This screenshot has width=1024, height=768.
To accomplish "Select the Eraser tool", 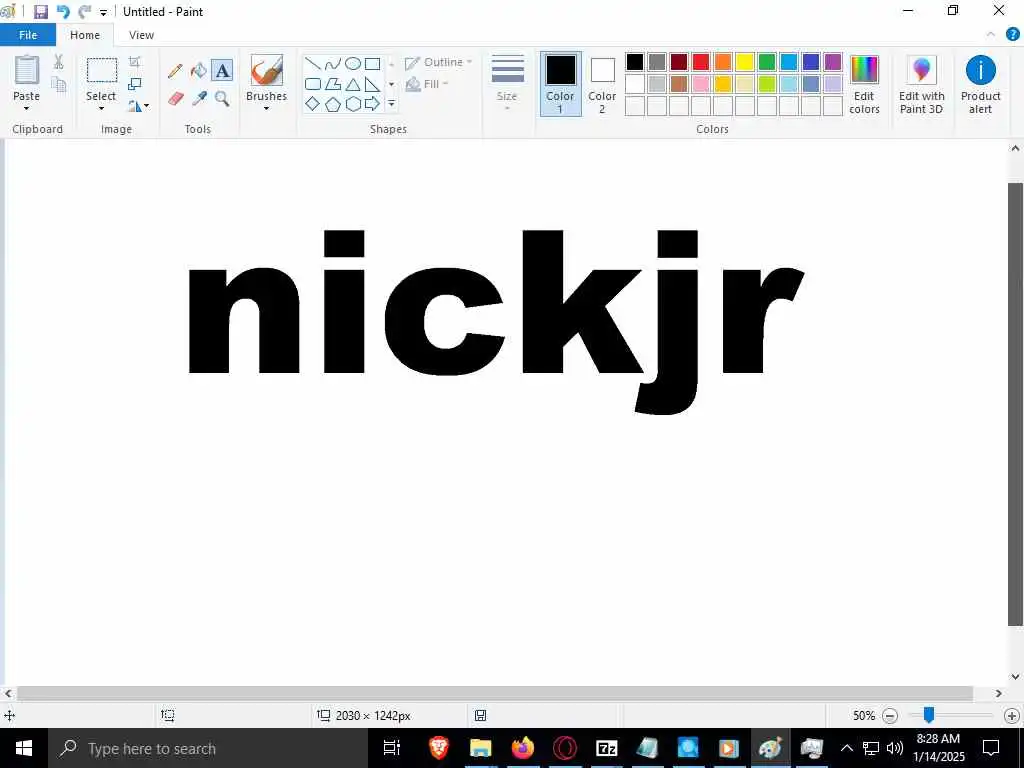I will pos(175,99).
